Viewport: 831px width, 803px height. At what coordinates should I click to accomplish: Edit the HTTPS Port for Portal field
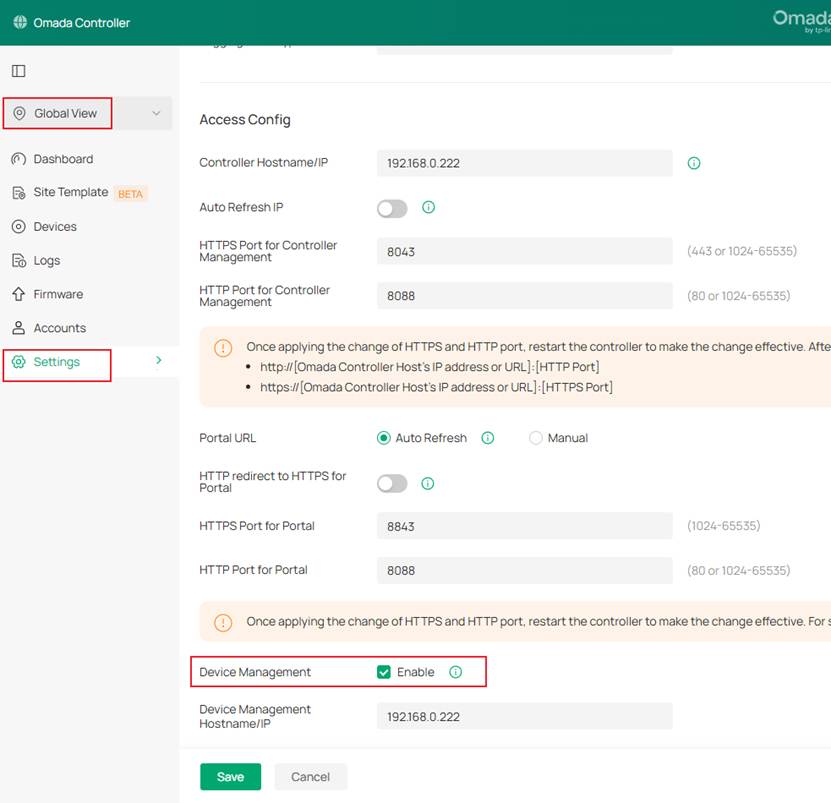pyautogui.click(x=525, y=526)
